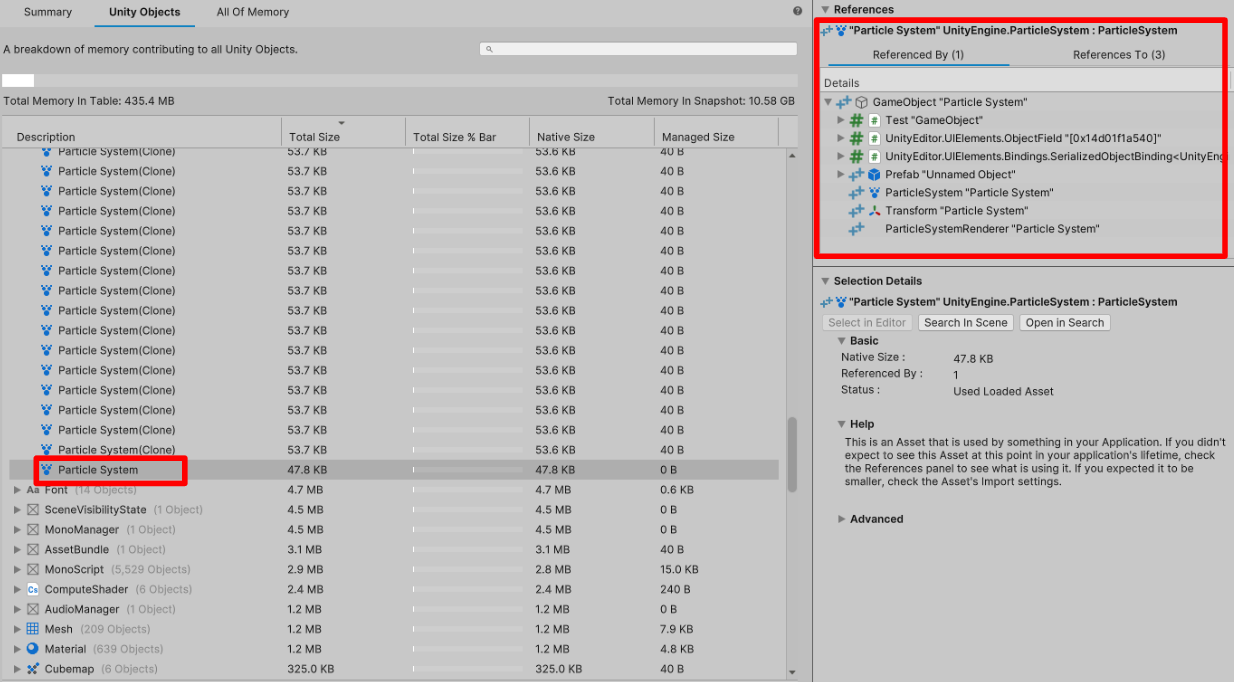
Task: Click the search field above the table
Action: pos(638,49)
